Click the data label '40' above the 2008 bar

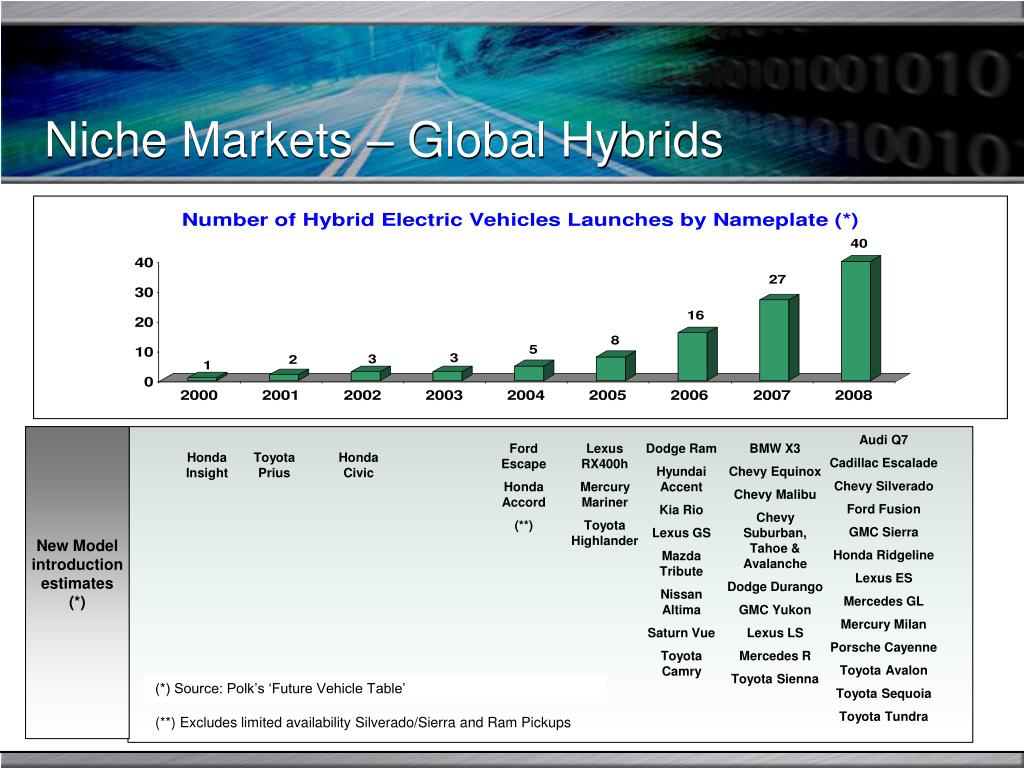tap(859, 244)
